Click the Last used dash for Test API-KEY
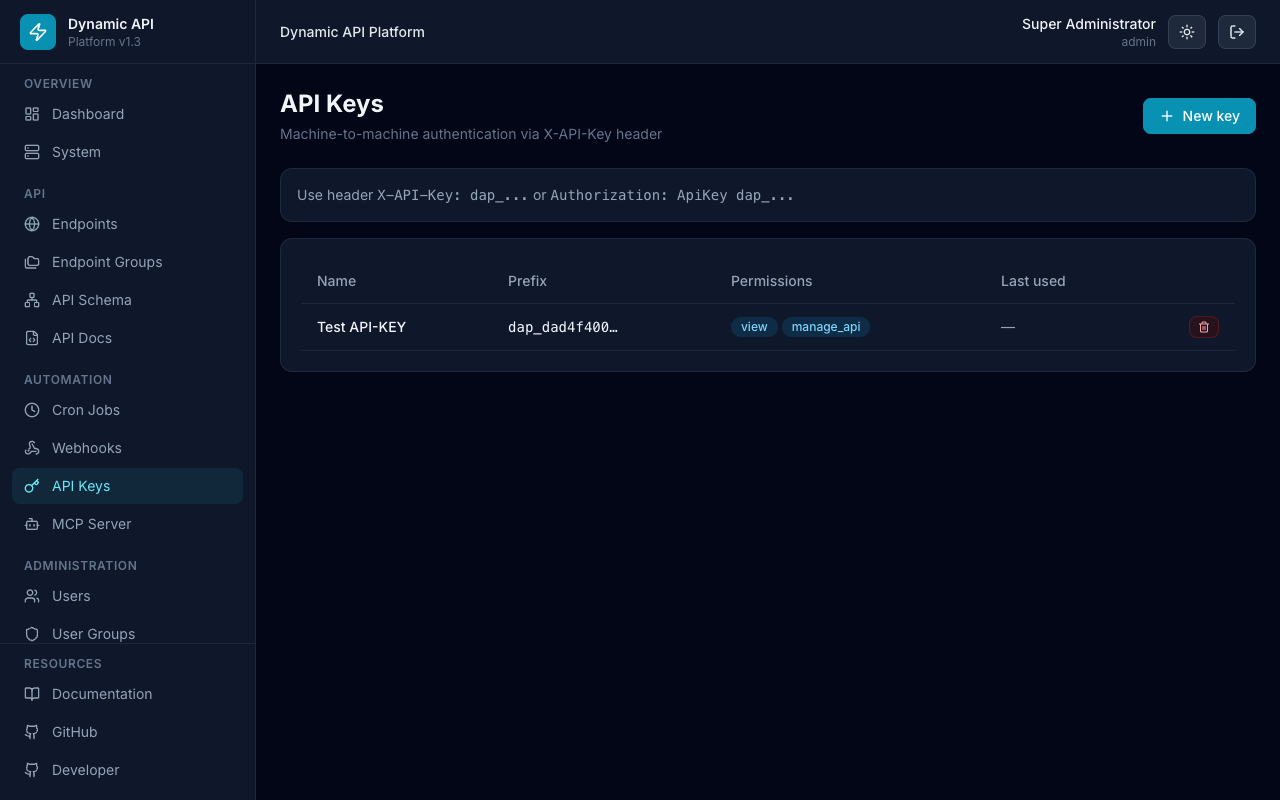This screenshot has width=1280, height=800. [x=1008, y=327]
